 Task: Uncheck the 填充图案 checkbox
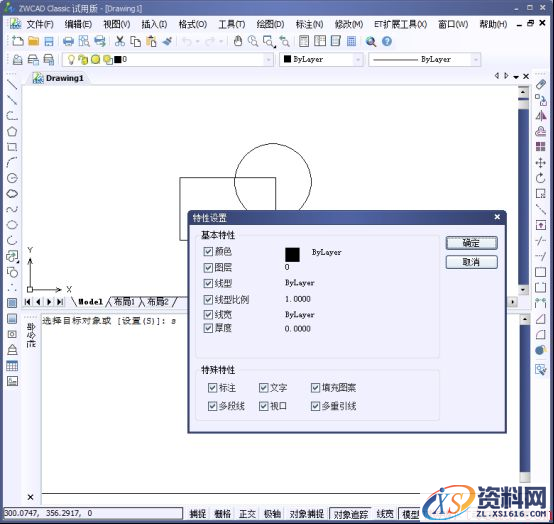coord(315,388)
